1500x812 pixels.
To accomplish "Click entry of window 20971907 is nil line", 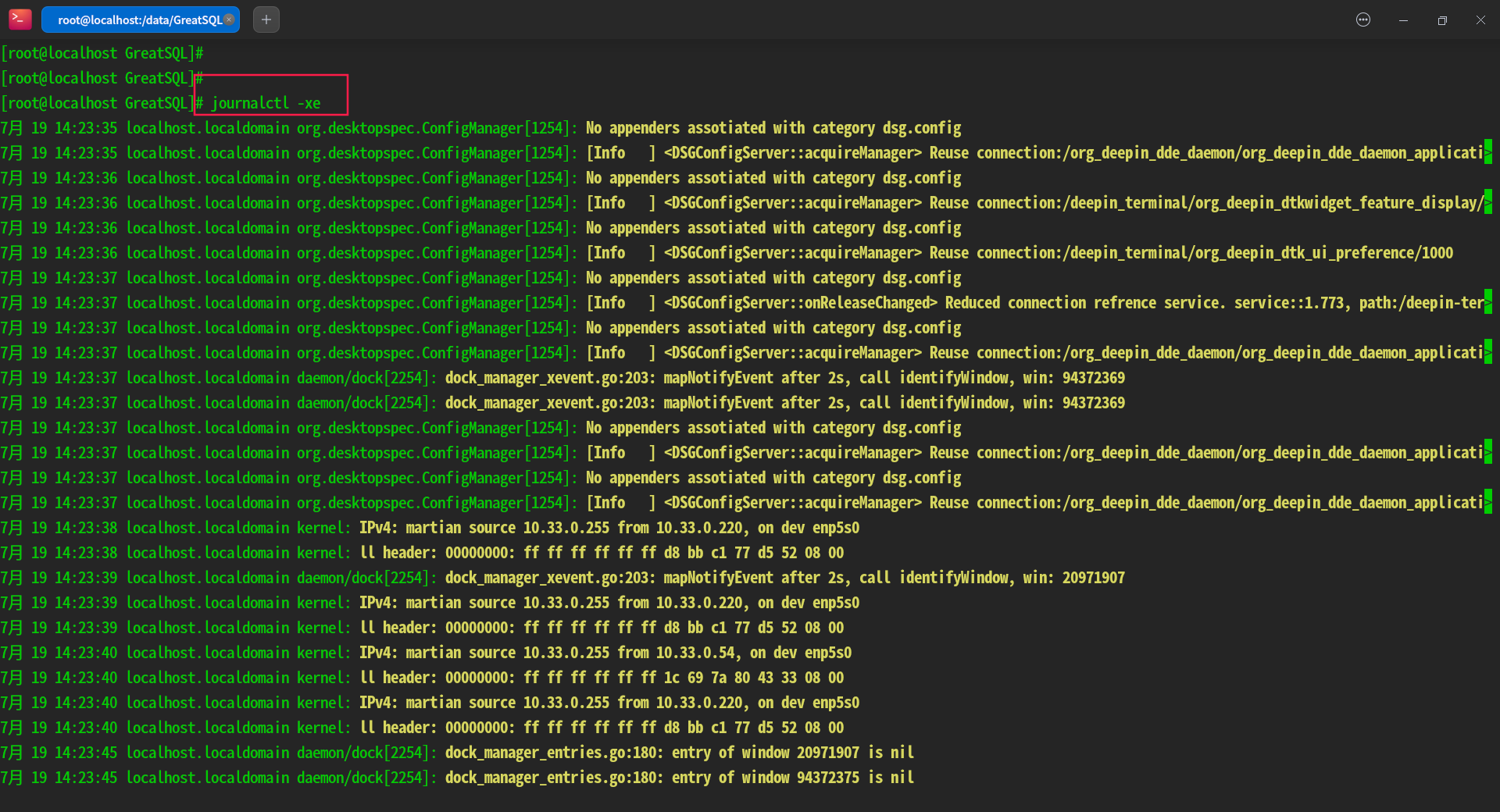I will tap(457, 753).
